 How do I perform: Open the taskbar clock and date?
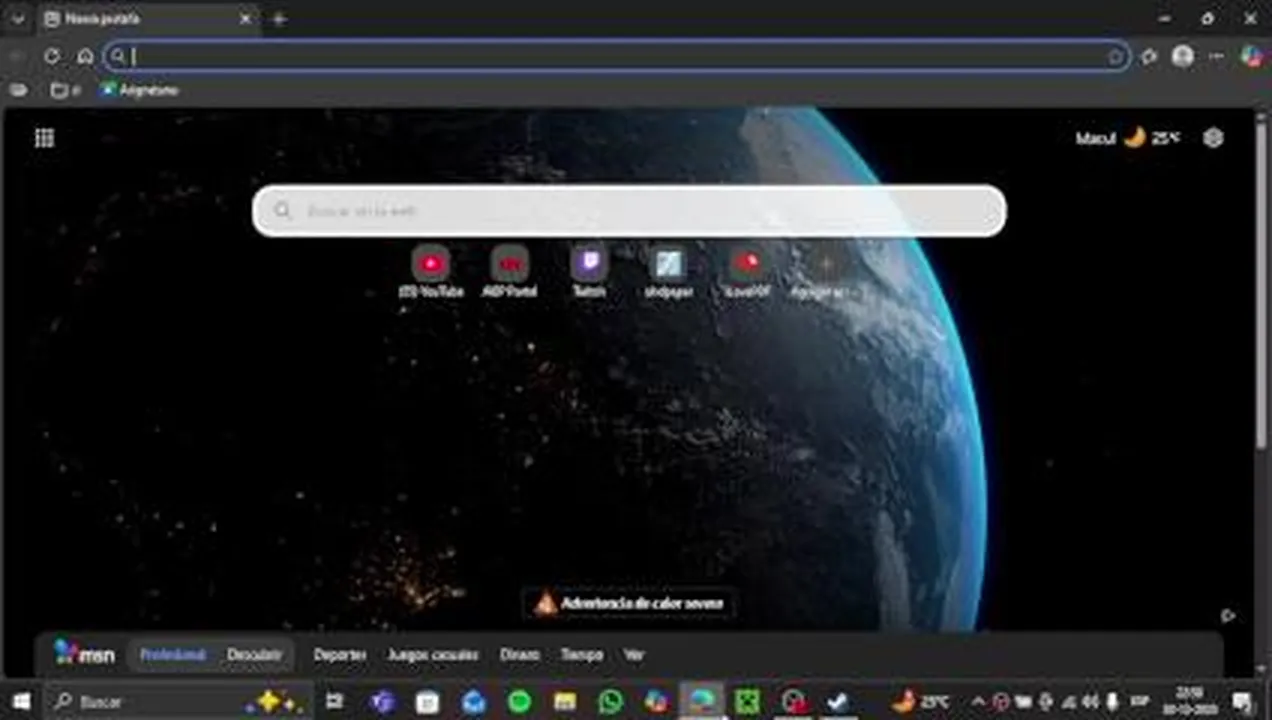1188,702
